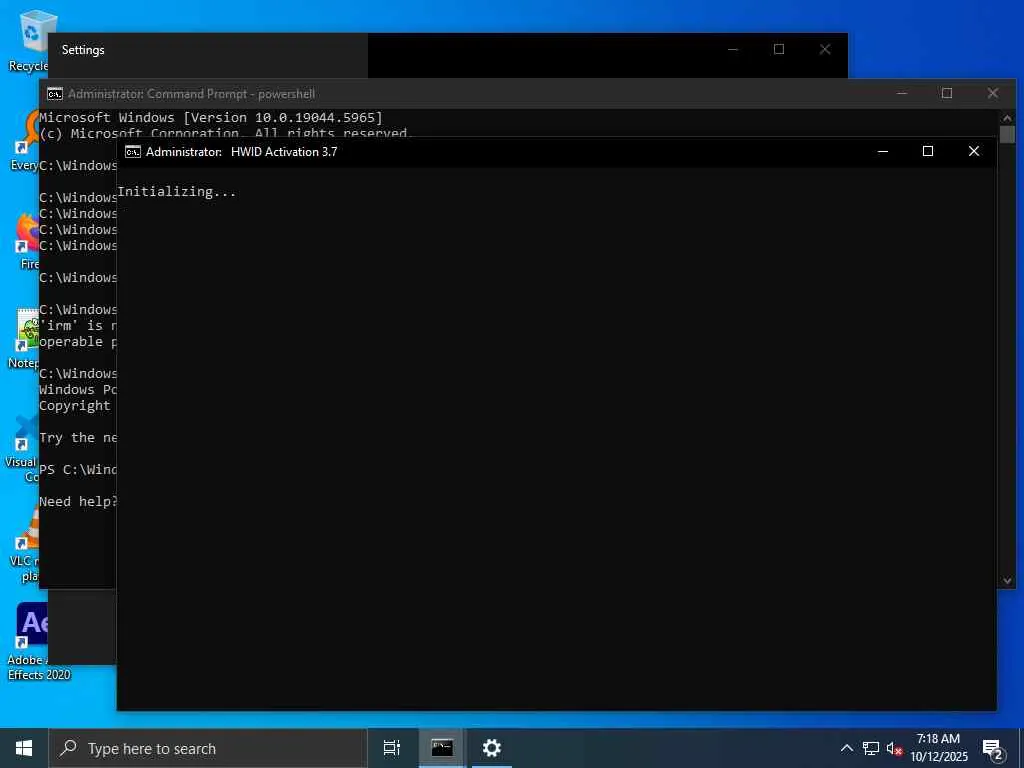Click the Command Prompt scrollbar thumb
Screen dimensions: 1024x768
tap(1007, 135)
